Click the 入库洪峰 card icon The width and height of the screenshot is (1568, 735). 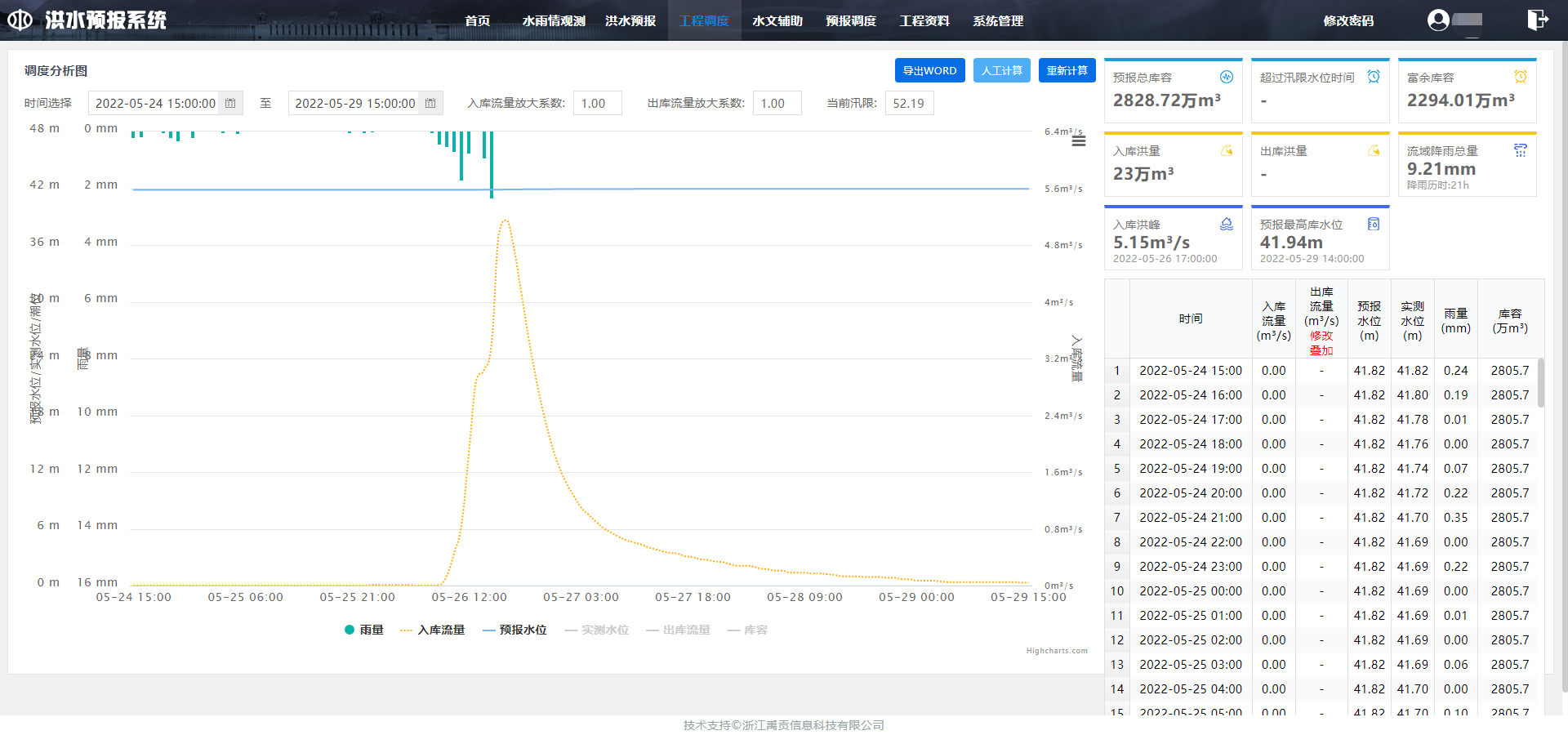point(1227,224)
